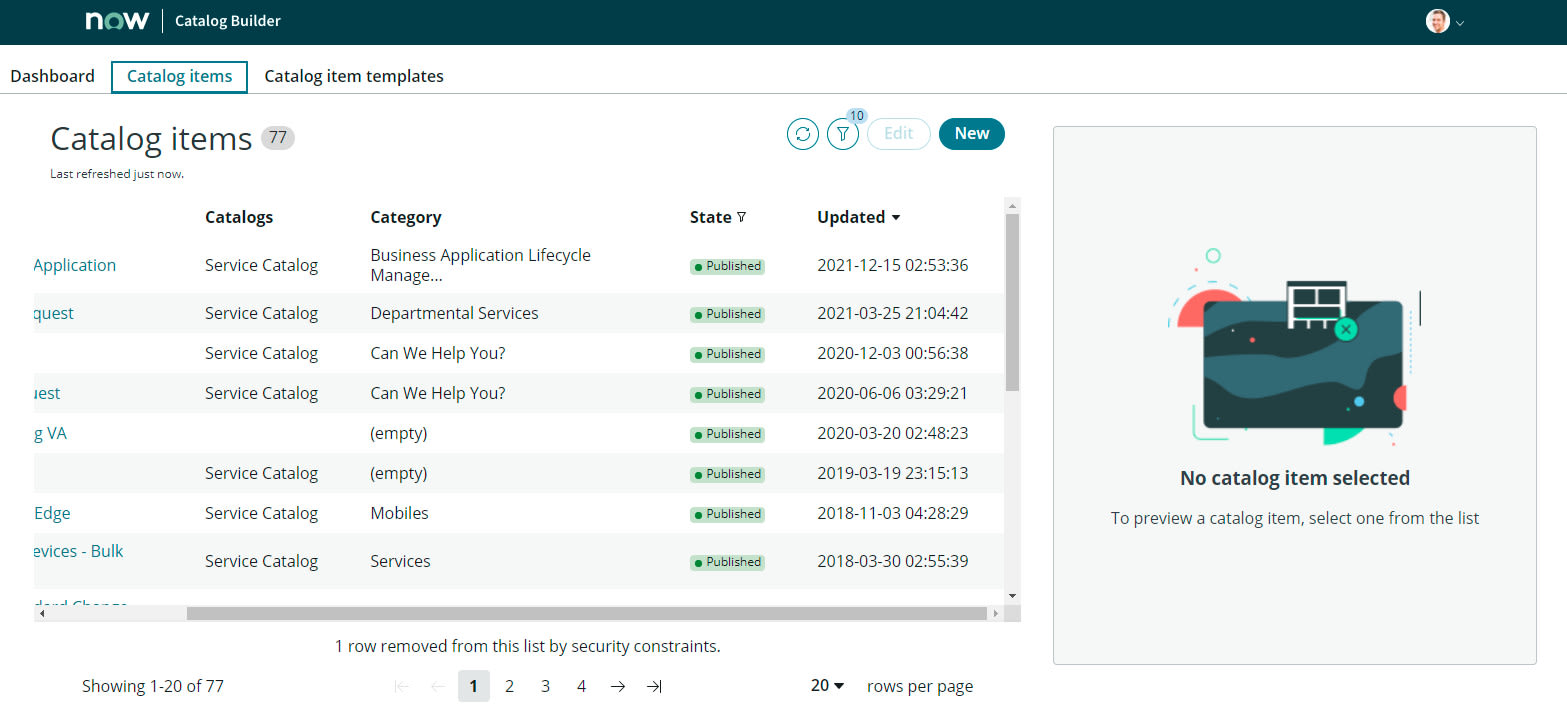The width and height of the screenshot is (1567, 706).
Task: Open the filter funnel icon
Action: [843, 134]
